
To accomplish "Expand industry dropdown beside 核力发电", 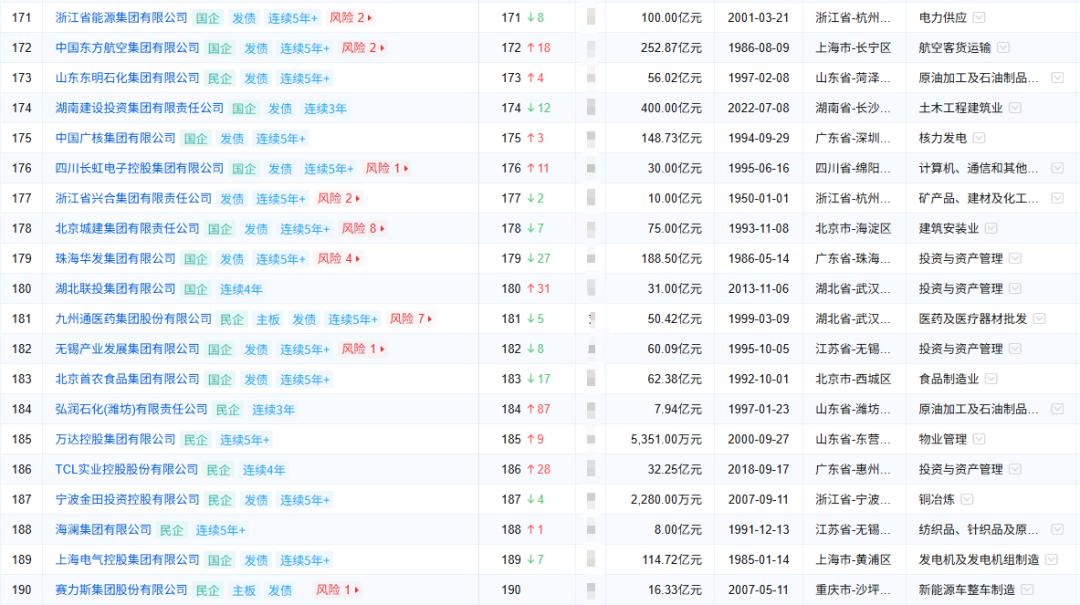I will [979, 138].
